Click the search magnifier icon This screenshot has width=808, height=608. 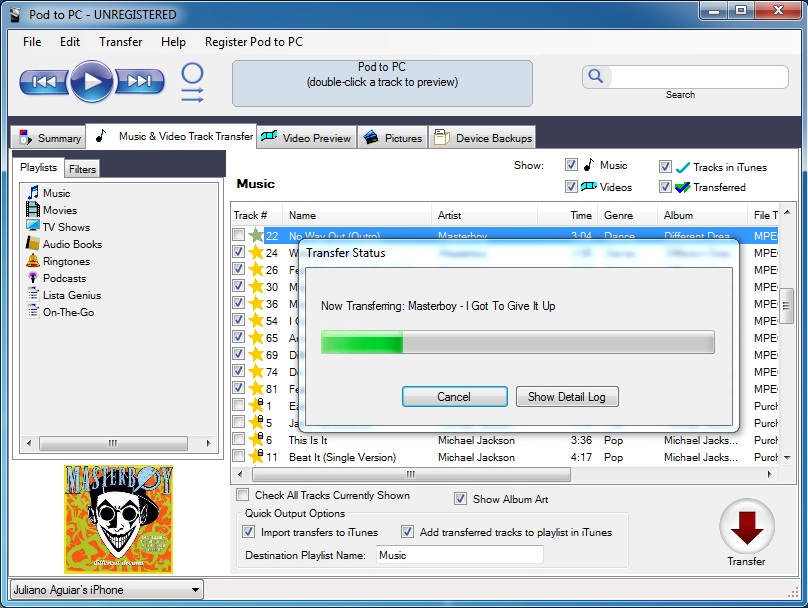click(x=596, y=76)
